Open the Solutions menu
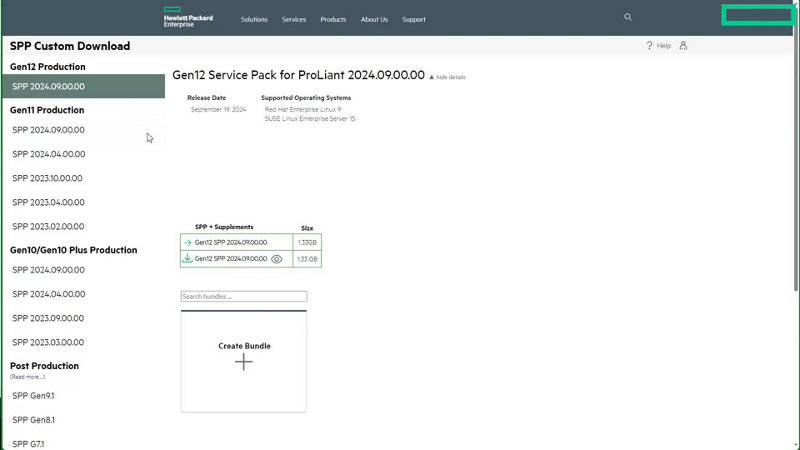 pos(254,19)
